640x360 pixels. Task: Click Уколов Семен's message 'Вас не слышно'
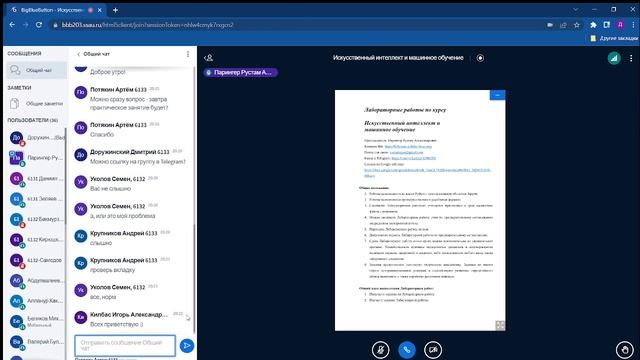pos(110,189)
